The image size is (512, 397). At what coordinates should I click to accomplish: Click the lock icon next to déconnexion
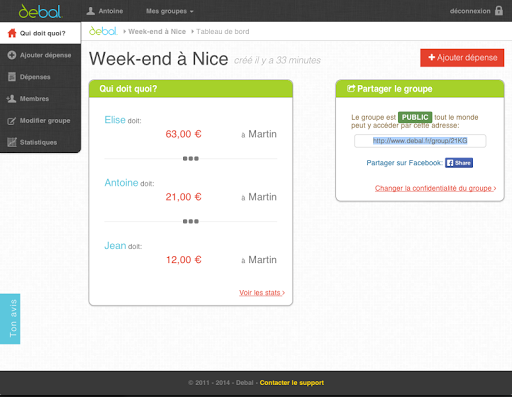pos(499,11)
